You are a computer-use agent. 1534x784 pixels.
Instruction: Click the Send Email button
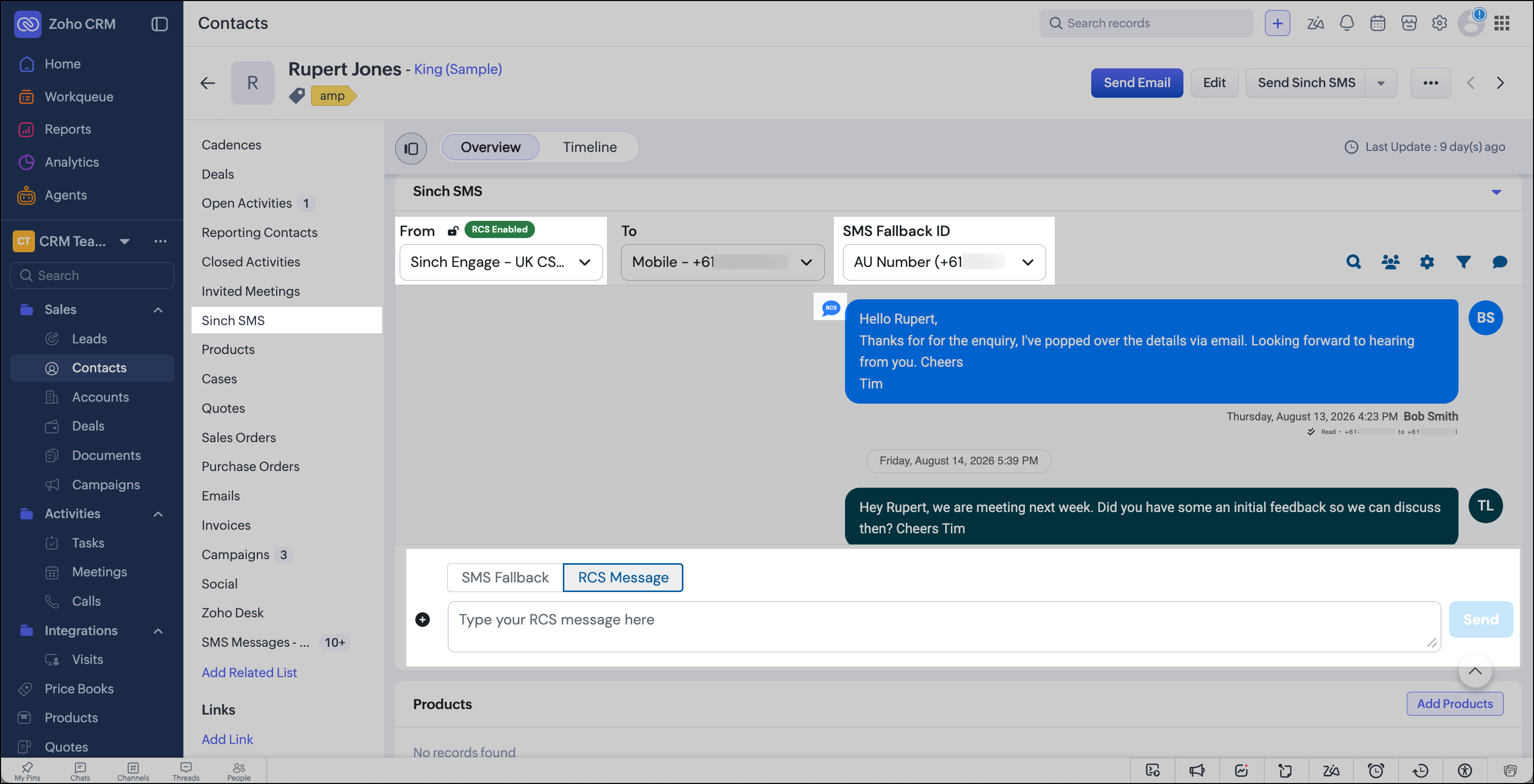[1137, 84]
